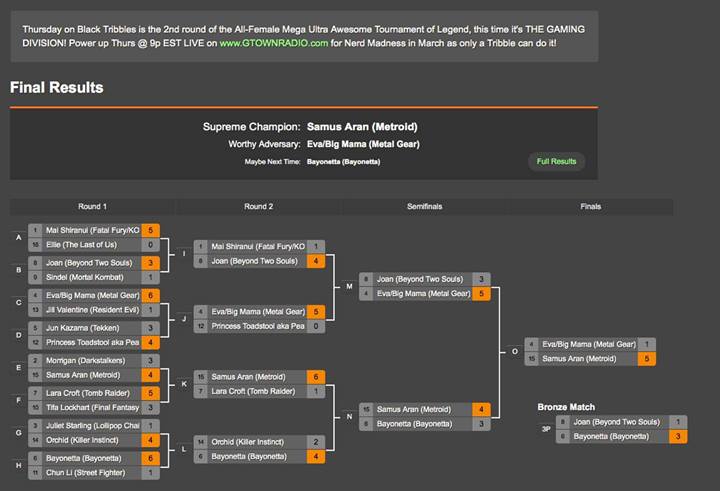This screenshot has width=720, height=491.
Task: Select Chun Li (Street Fighter) entry
Action: click(x=94, y=473)
